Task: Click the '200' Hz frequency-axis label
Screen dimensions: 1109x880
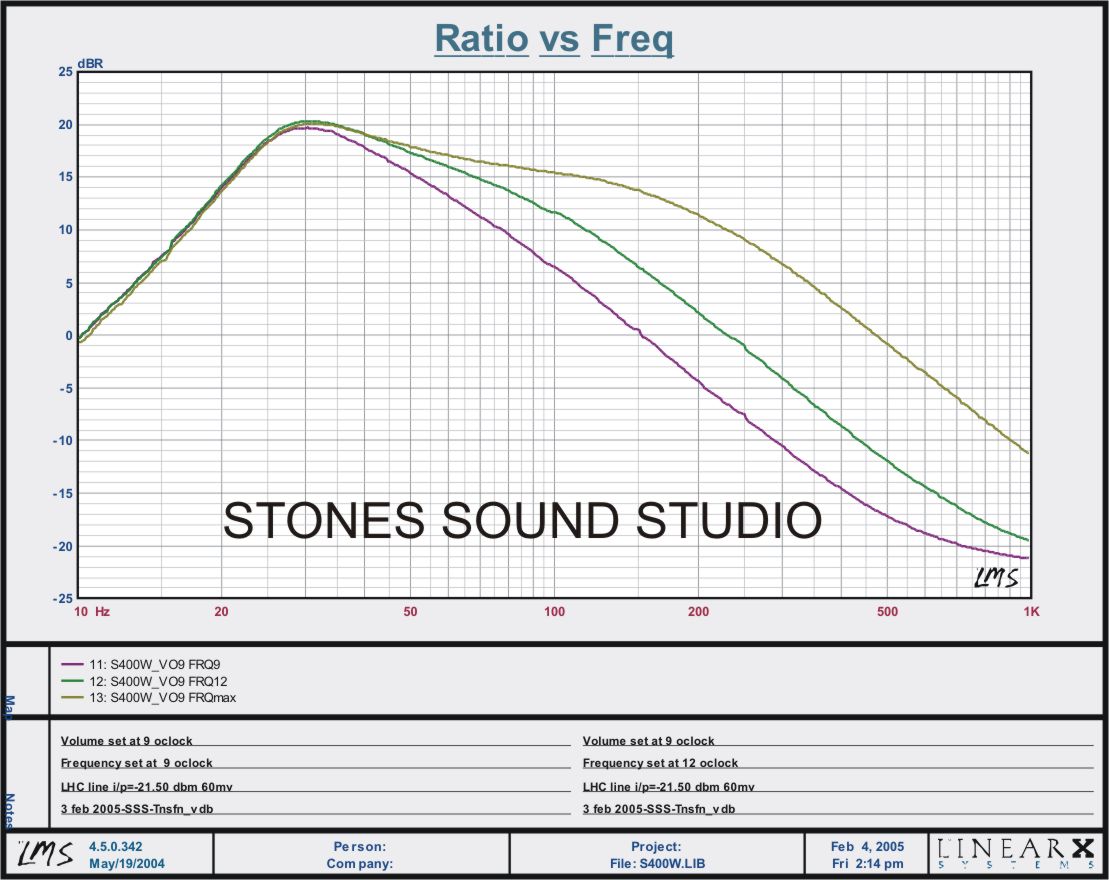Action: coord(698,611)
